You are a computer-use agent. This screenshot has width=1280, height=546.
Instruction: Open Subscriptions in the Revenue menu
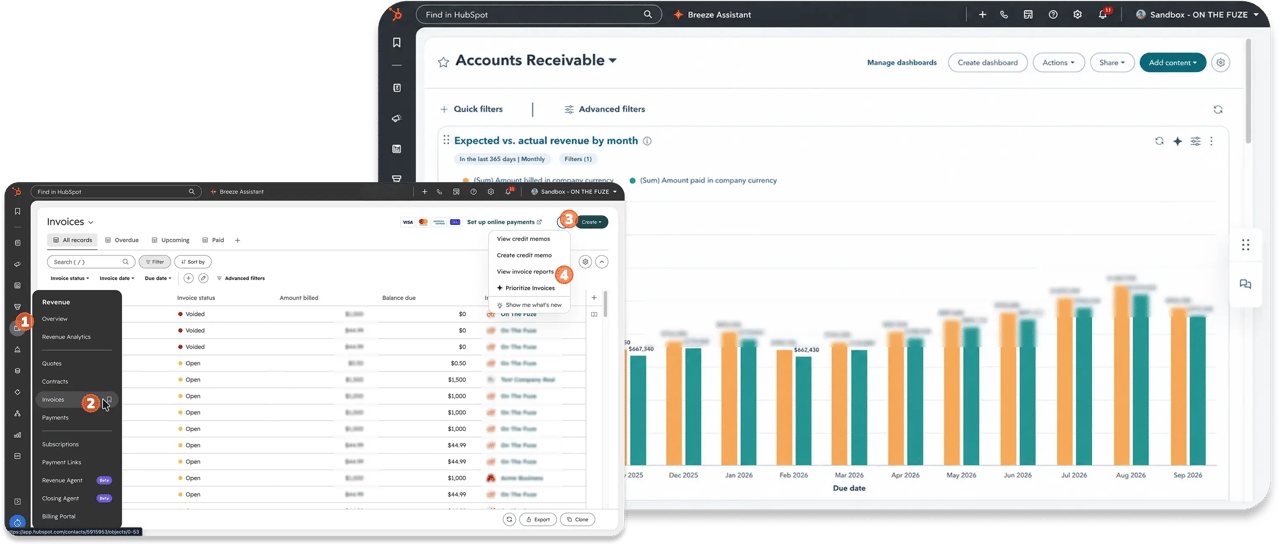tap(60, 444)
